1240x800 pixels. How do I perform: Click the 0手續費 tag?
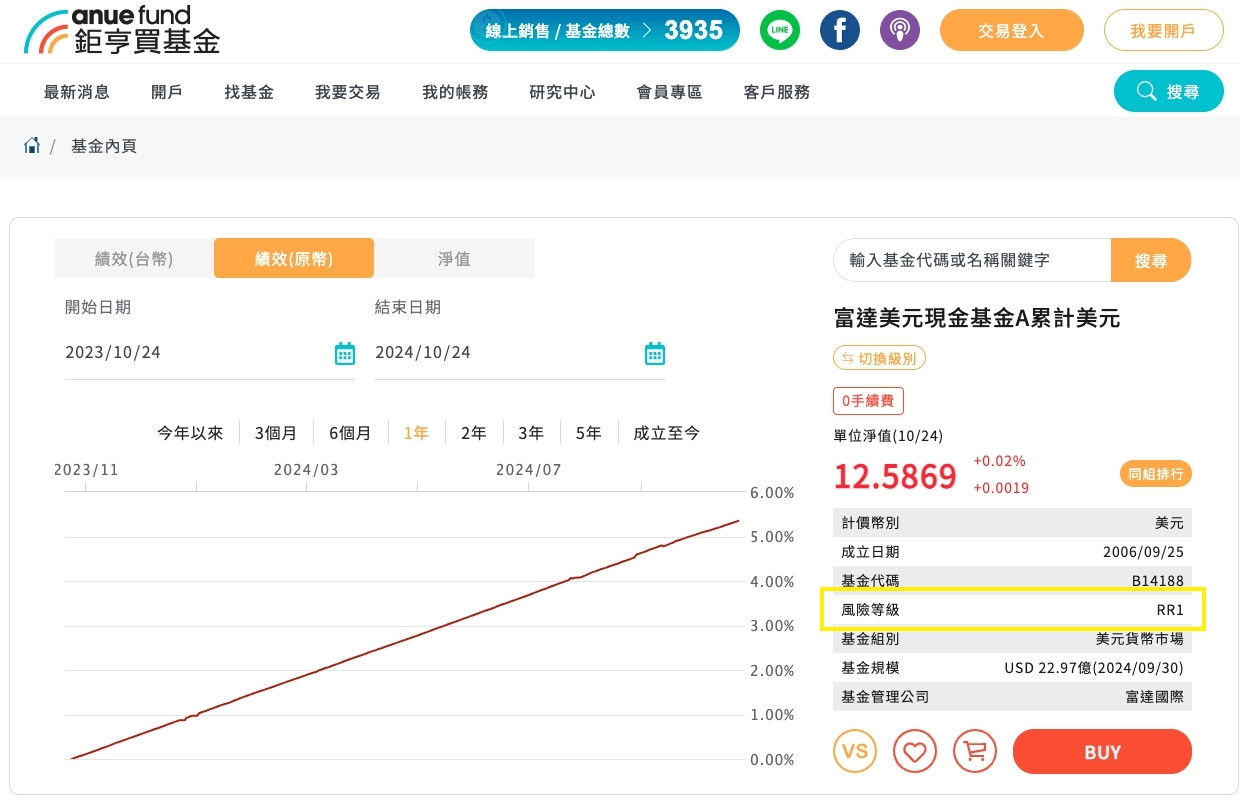[869, 401]
